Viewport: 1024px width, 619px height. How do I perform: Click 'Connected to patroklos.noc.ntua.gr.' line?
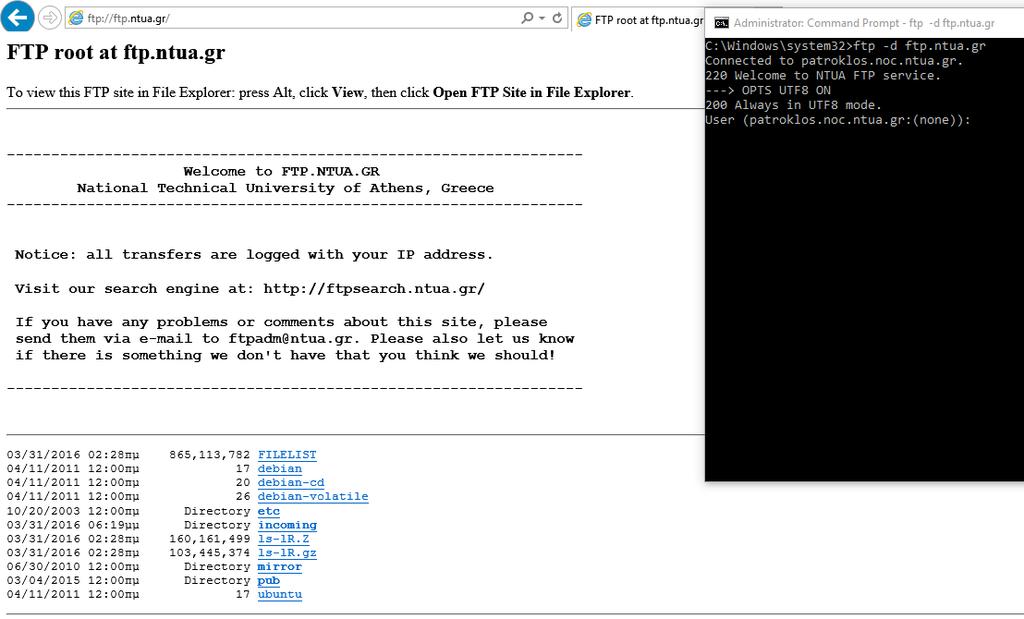click(x=834, y=61)
